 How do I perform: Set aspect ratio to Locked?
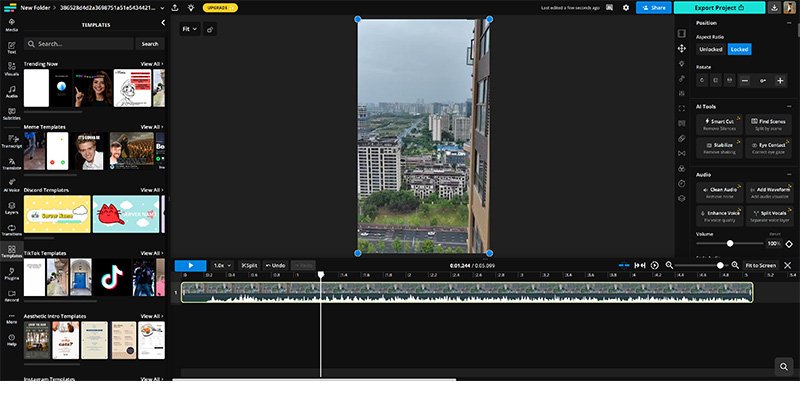(739, 49)
